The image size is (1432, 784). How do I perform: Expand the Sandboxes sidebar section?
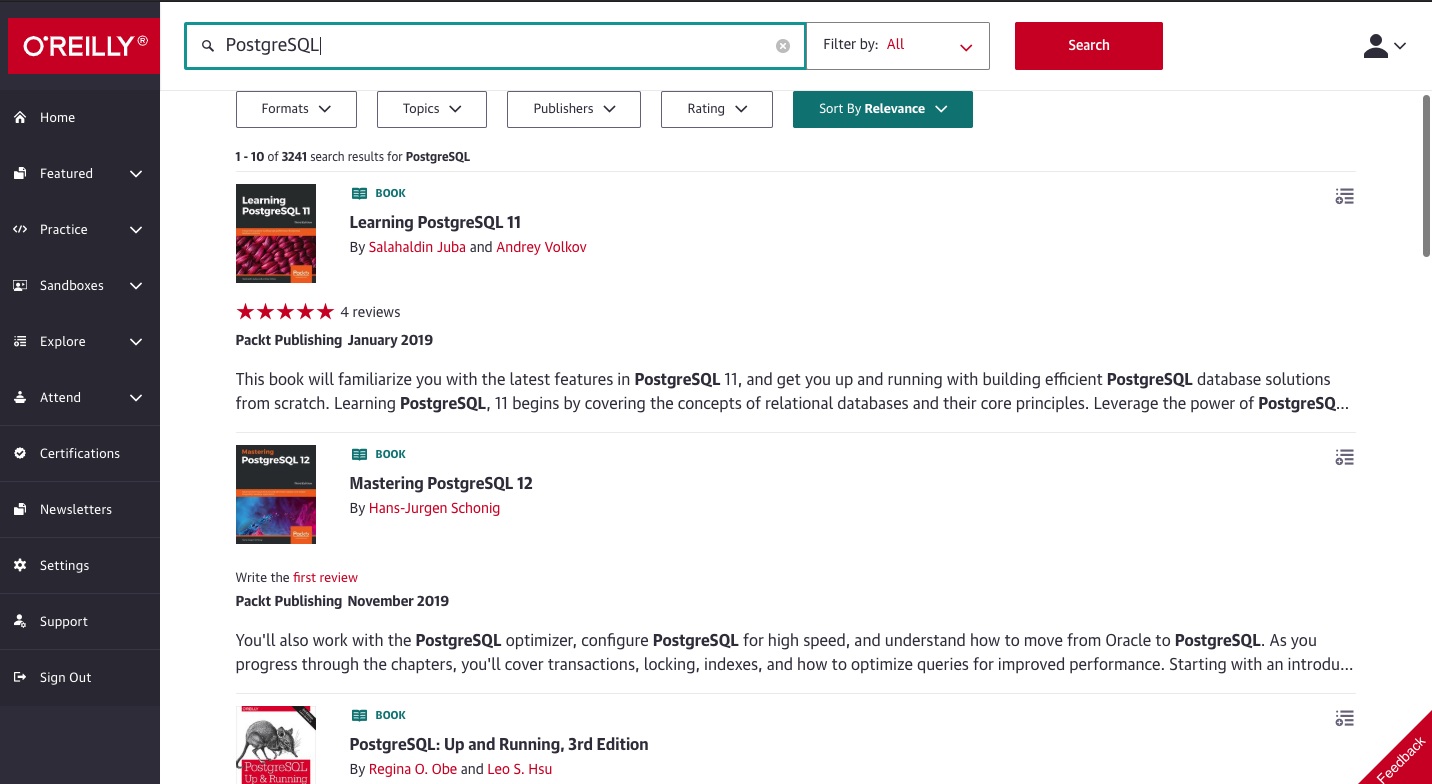(x=137, y=286)
